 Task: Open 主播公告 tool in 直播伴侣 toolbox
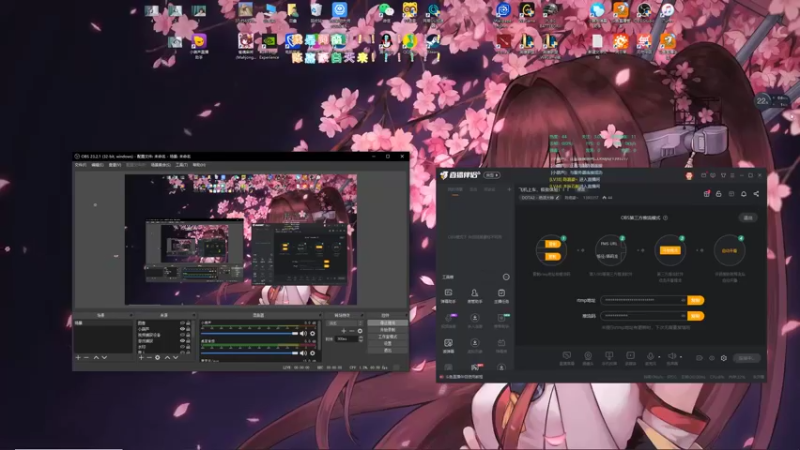click(x=502, y=295)
